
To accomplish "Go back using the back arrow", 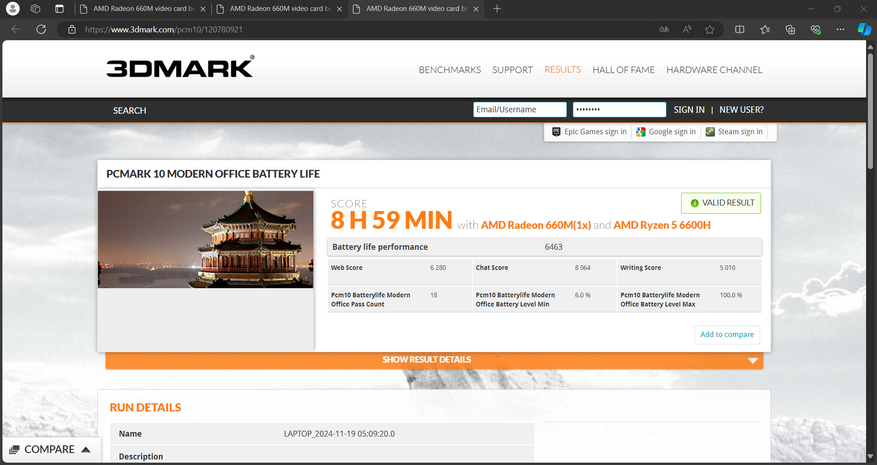I will (16, 30).
